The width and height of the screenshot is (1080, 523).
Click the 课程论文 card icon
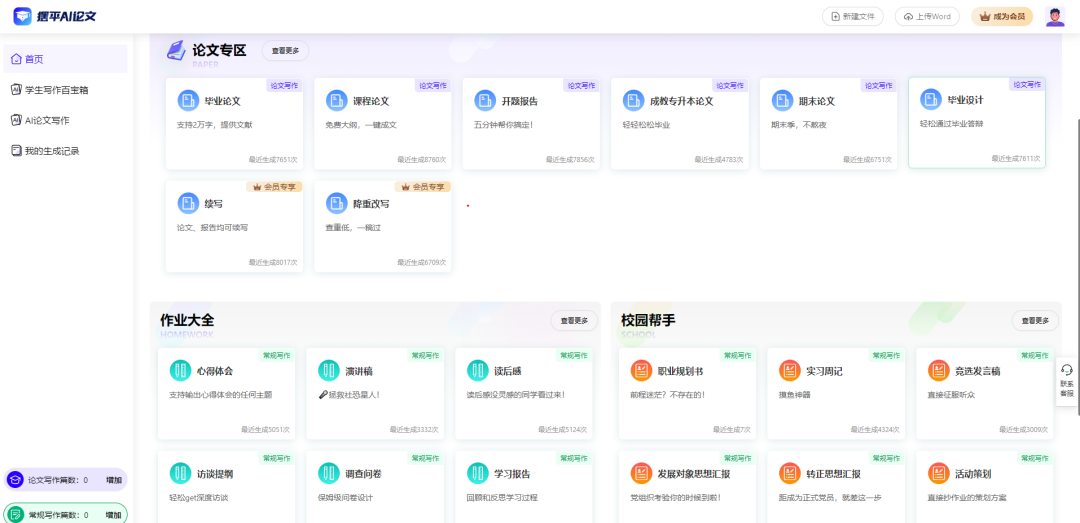coord(337,101)
